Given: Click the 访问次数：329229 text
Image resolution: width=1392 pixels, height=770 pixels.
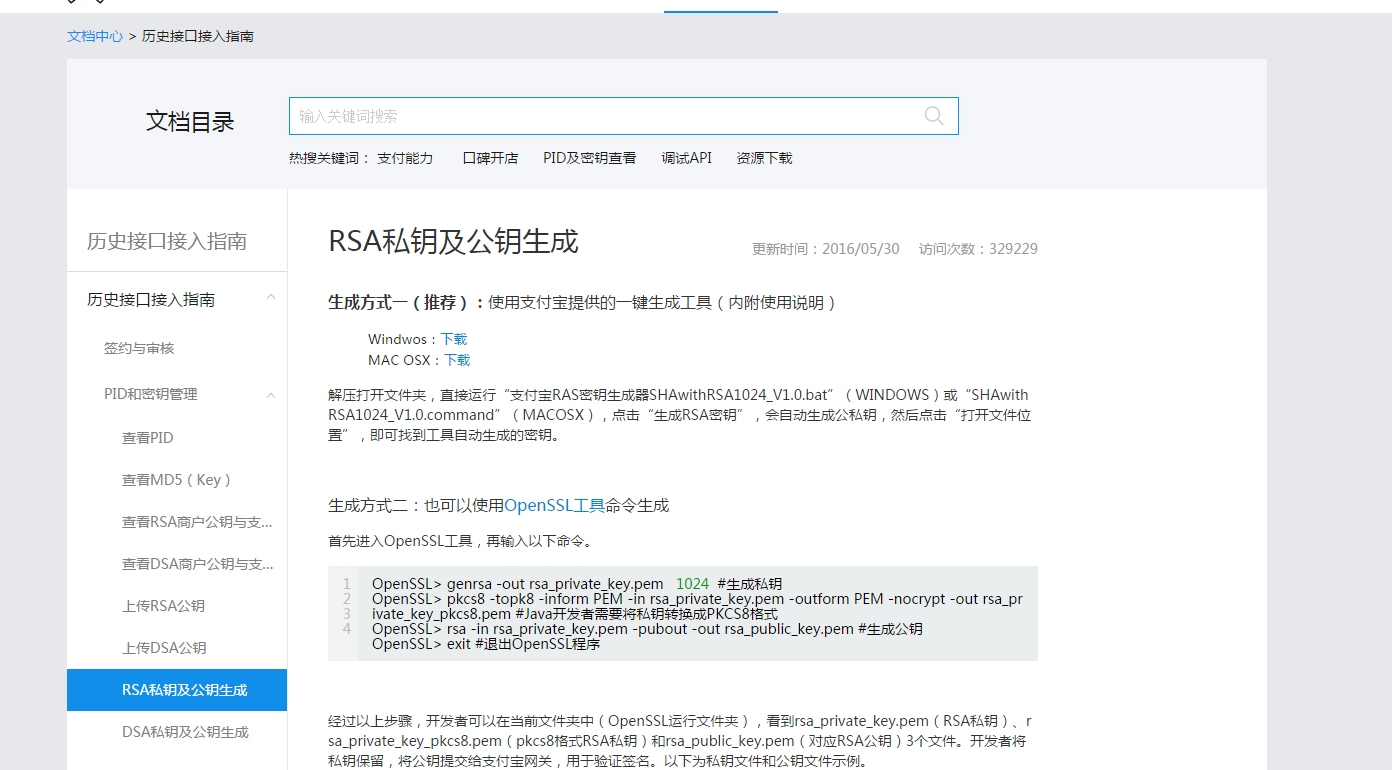Looking at the screenshot, I should 978,249.
